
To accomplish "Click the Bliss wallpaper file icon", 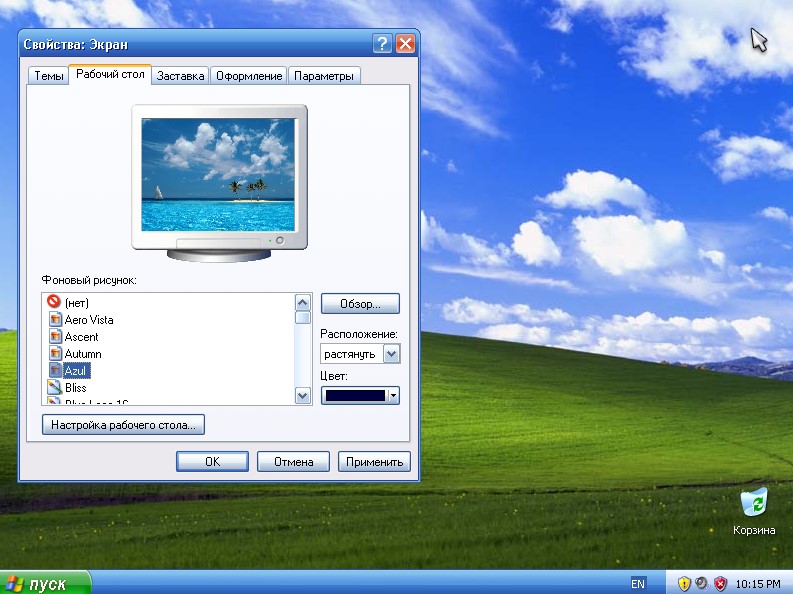I will (55, 388).
